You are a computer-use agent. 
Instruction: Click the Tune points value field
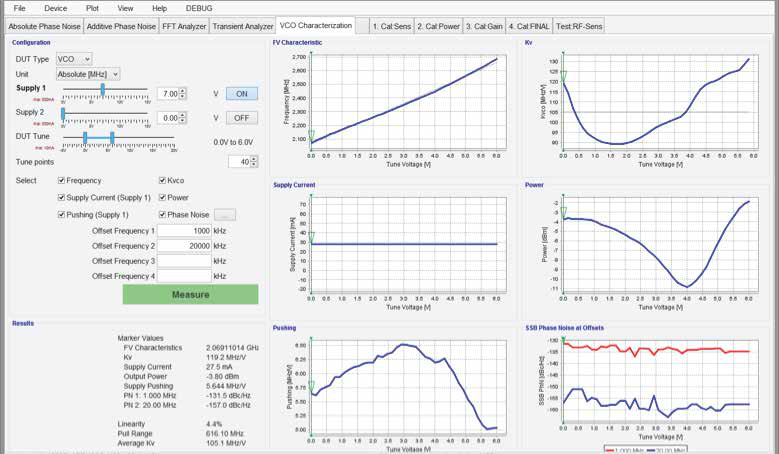tap(239, 161)
